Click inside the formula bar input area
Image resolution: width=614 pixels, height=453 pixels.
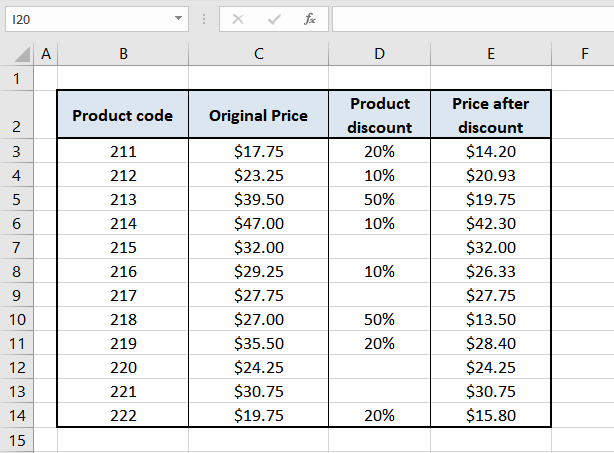[470, 19]
